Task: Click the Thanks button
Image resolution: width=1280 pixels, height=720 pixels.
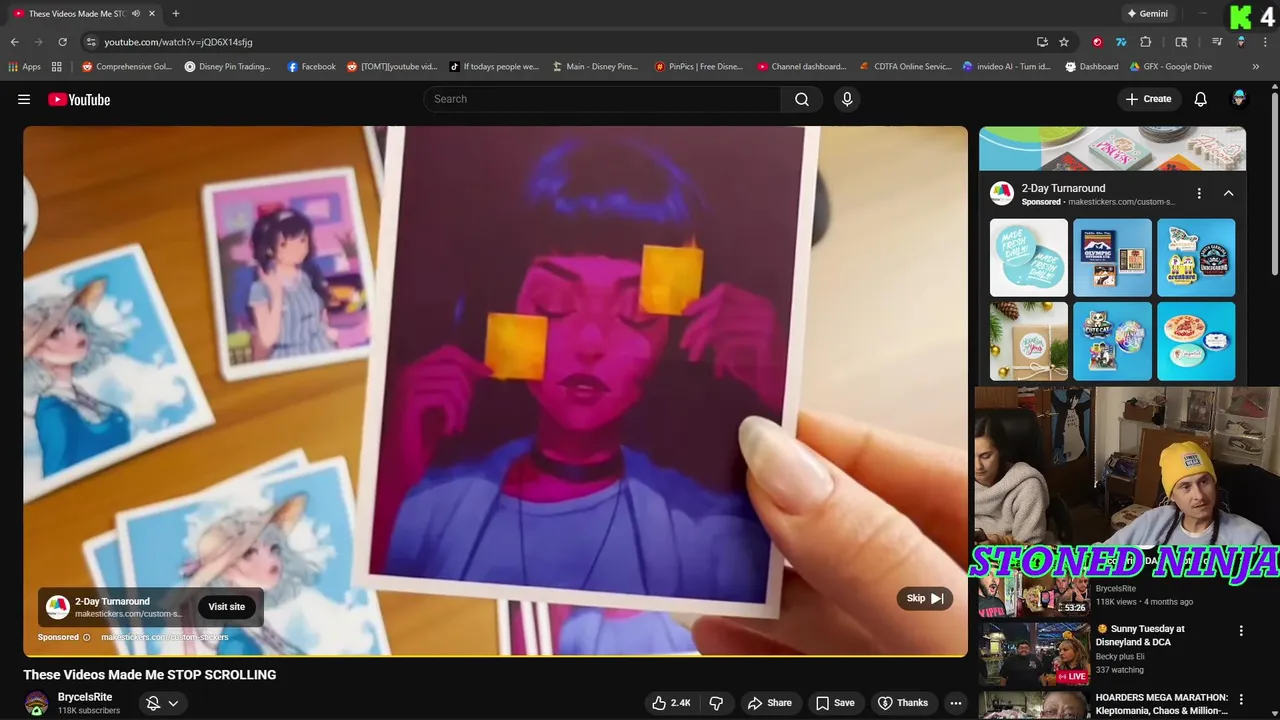Action: (903, 703)
